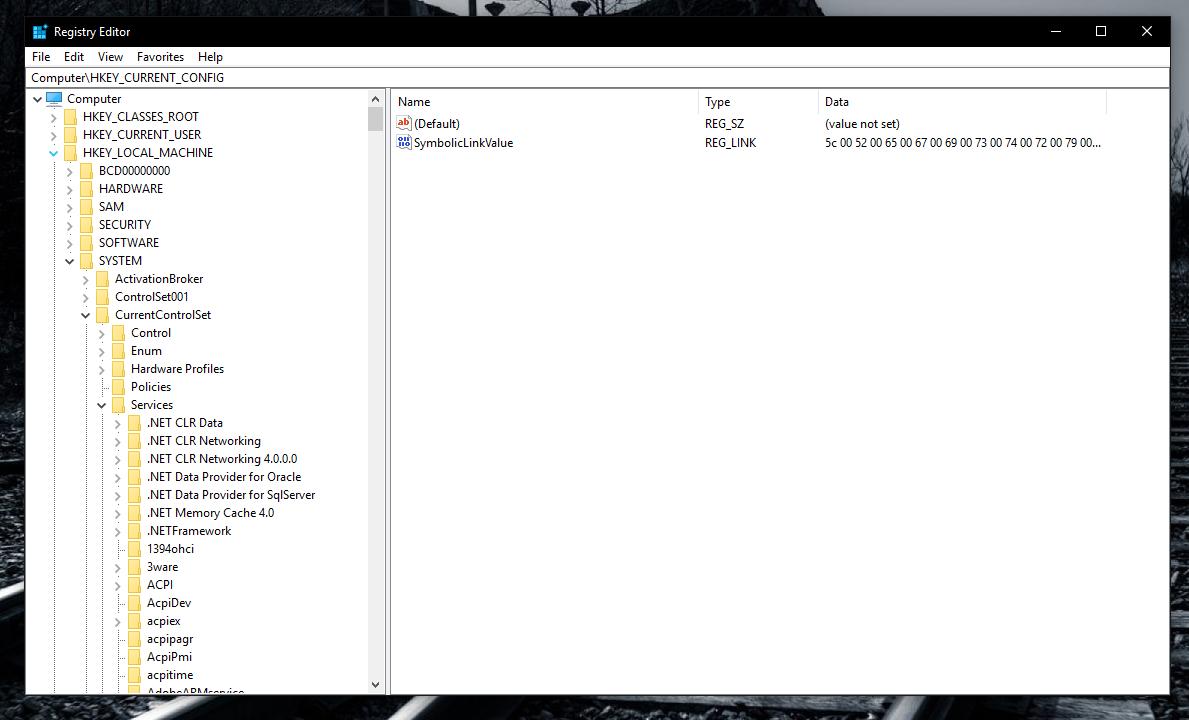Sort values by Data column header

pyautogui.click(x=962, y=102)
